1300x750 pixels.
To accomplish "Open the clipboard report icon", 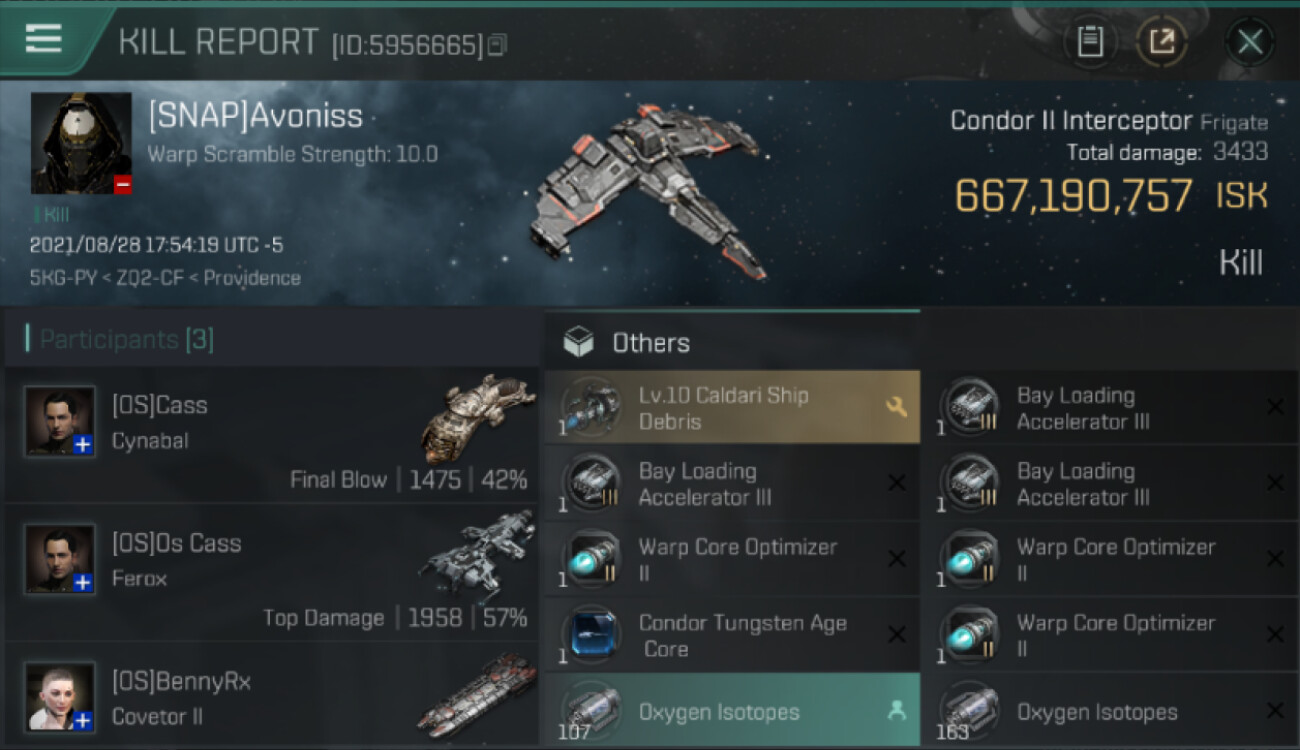I will [x=1090, y=42].
